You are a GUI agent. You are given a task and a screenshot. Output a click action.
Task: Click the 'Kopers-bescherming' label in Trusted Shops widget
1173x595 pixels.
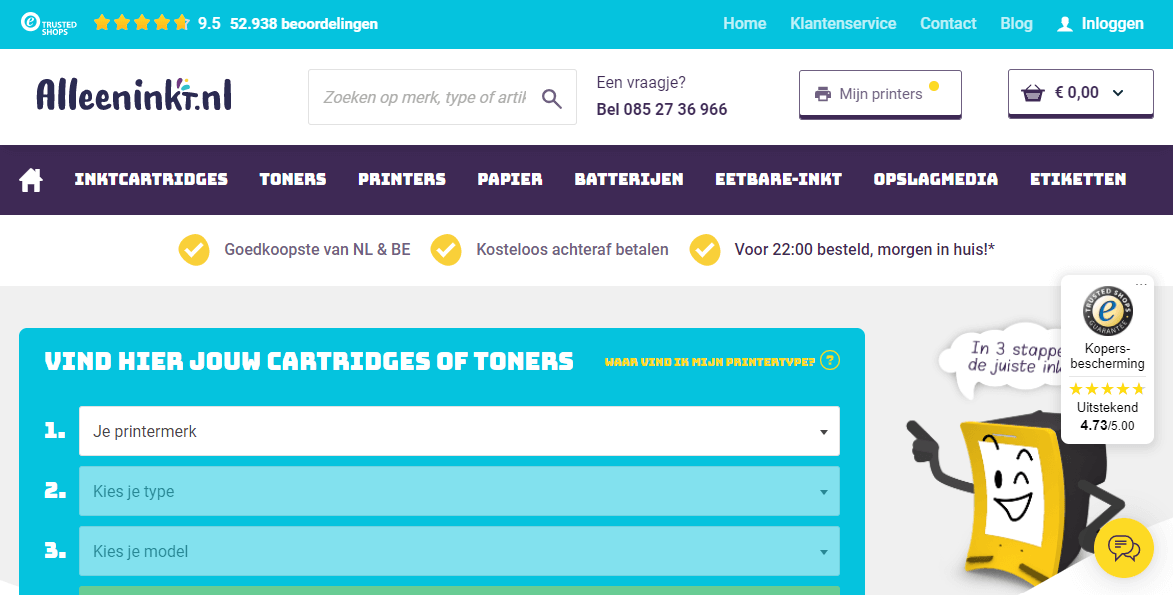coord(1107,356)
